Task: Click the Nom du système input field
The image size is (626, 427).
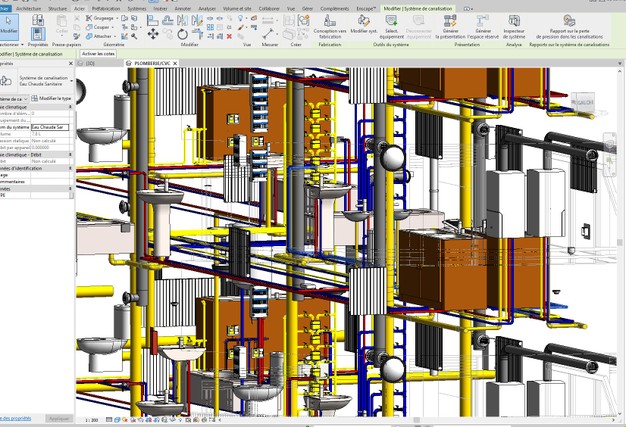Action: (x=51, y=127)
